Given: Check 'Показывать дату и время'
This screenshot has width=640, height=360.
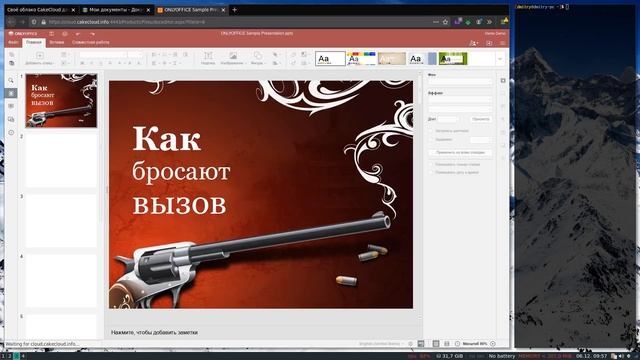Looking at the screenshot, I should 431,173.
